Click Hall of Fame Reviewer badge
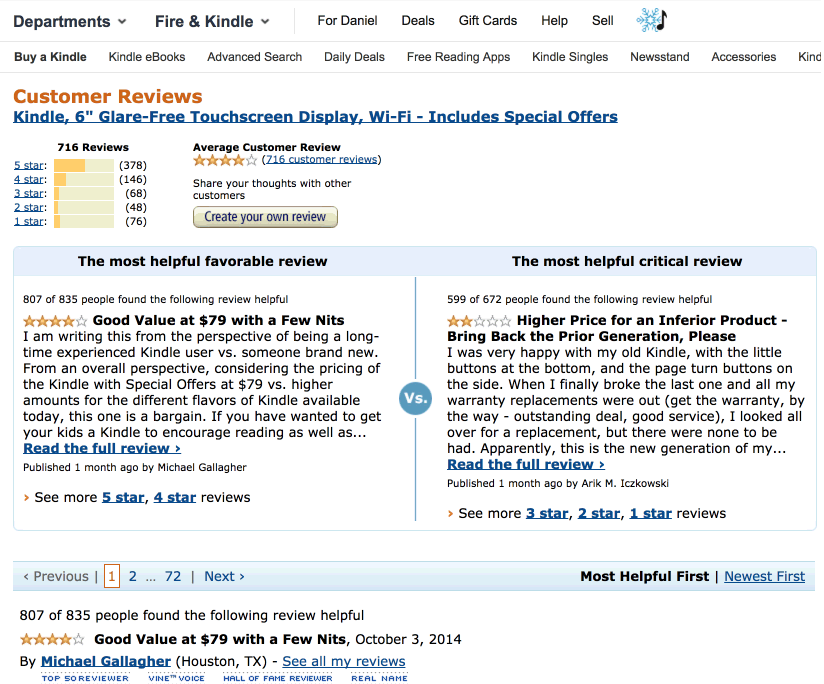Image resolution: width=824 pixels, height=684 pixels. 277,678
